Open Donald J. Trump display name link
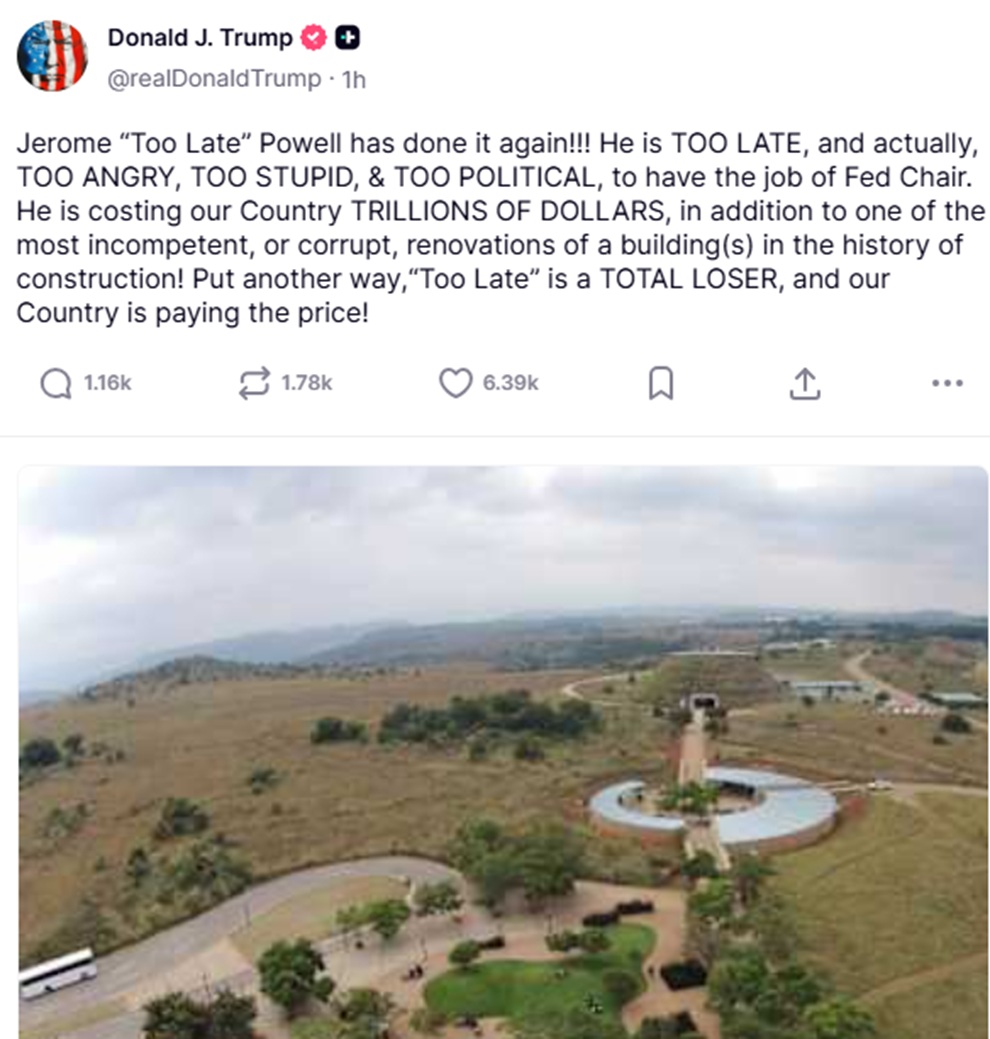This screenshot has height=1039, width=990. (x=200, y=39)
